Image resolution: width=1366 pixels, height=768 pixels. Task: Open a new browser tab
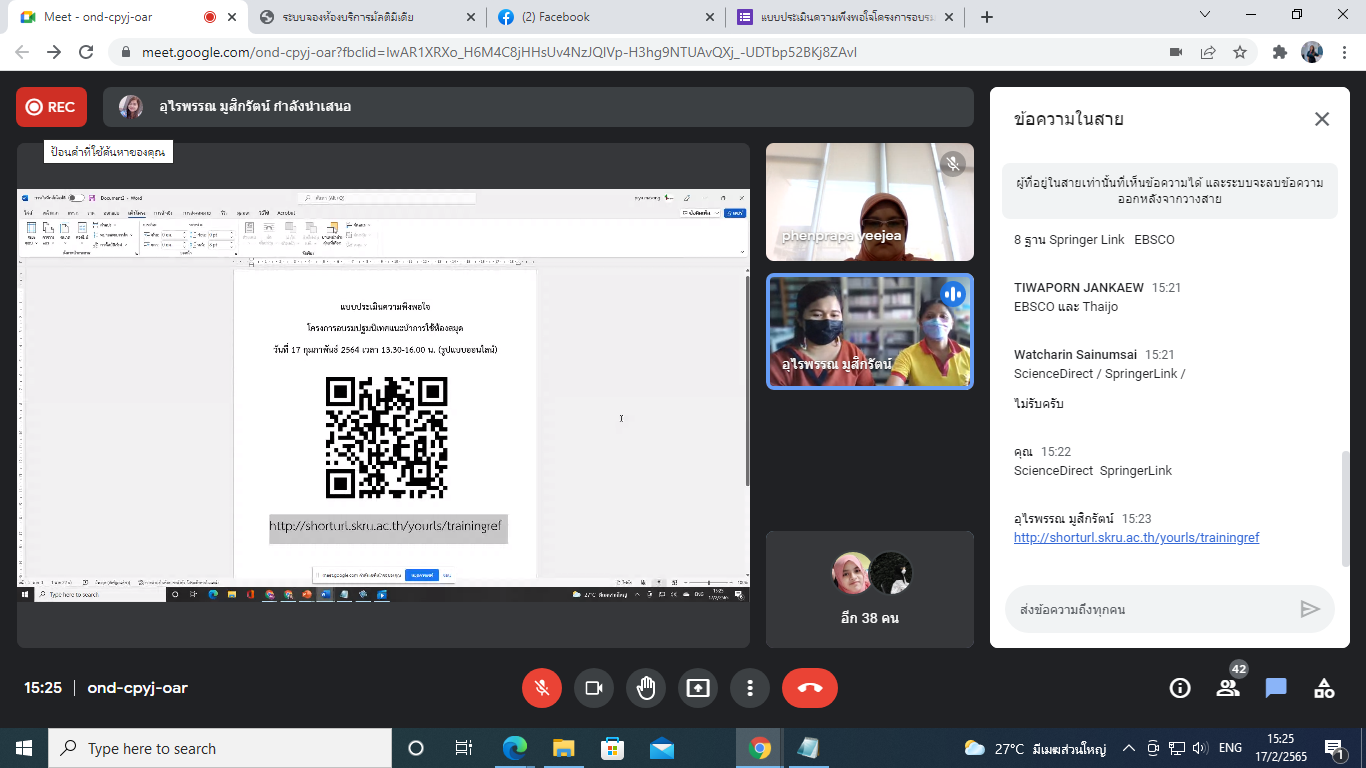click(x=987, y=17)
